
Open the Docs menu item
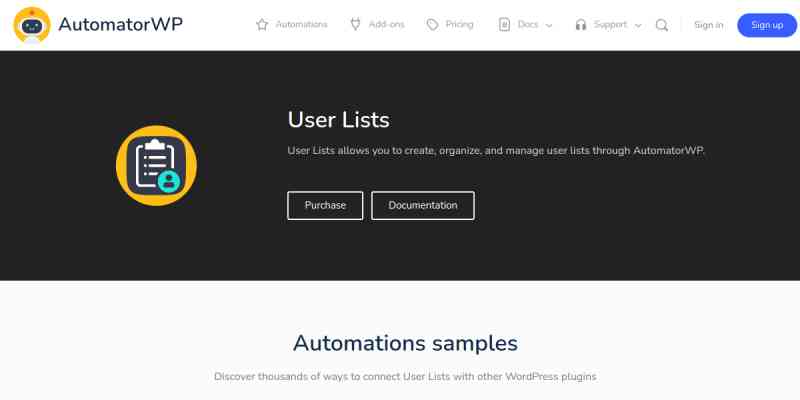point(528,24)
